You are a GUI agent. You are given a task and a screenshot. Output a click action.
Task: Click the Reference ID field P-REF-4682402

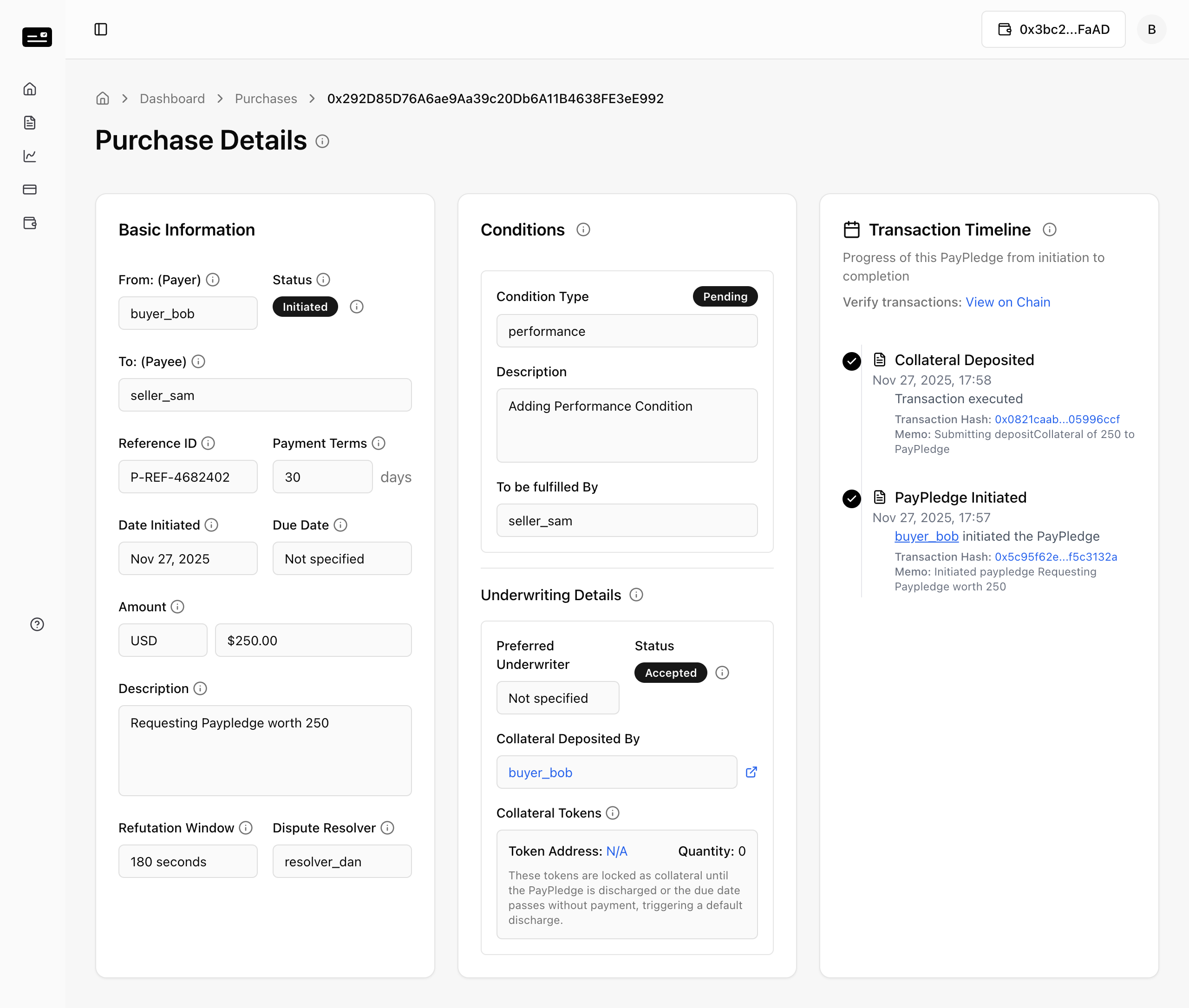coord(188,477)
